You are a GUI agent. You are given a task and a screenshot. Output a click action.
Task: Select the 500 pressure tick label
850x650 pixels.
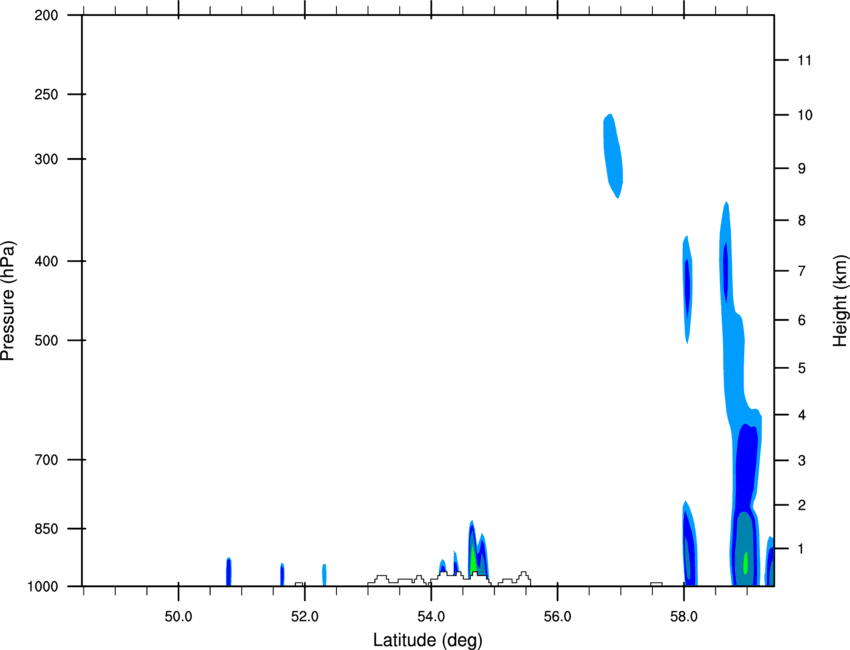point(47,340)
